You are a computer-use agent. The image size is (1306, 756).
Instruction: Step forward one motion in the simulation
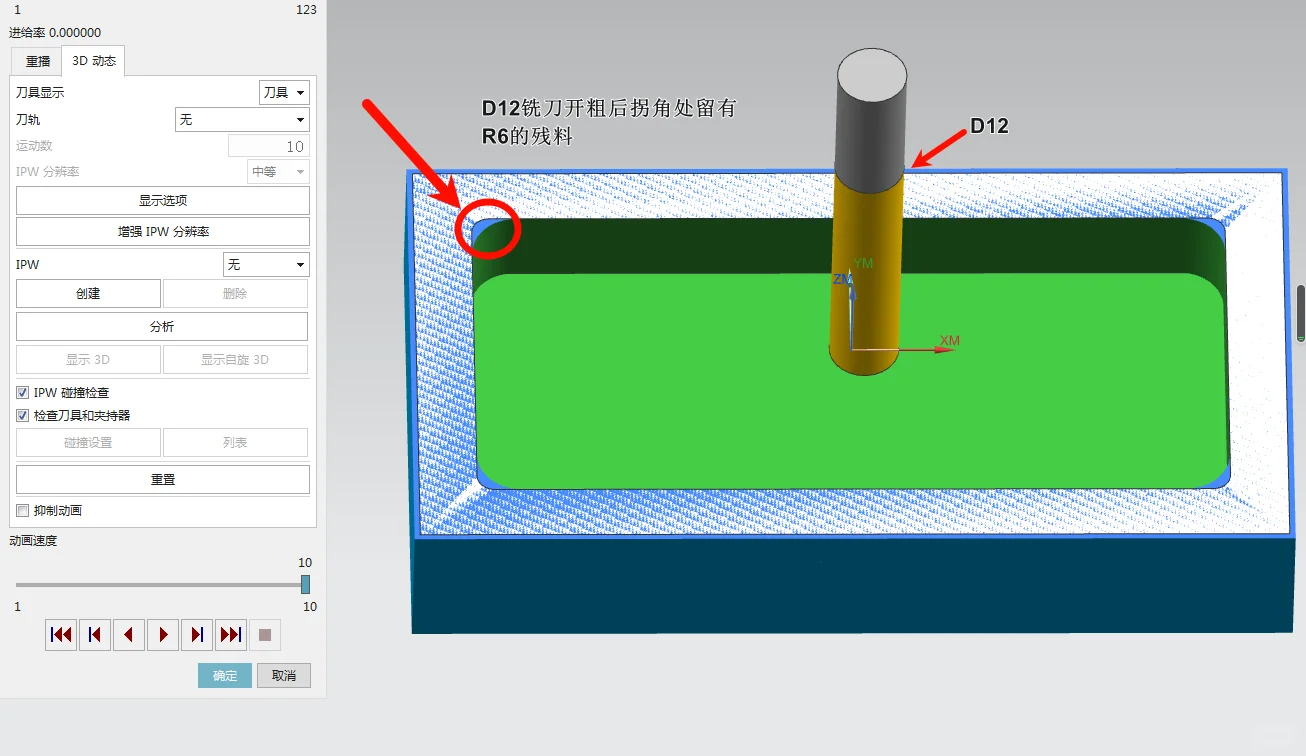pos(196,634)
